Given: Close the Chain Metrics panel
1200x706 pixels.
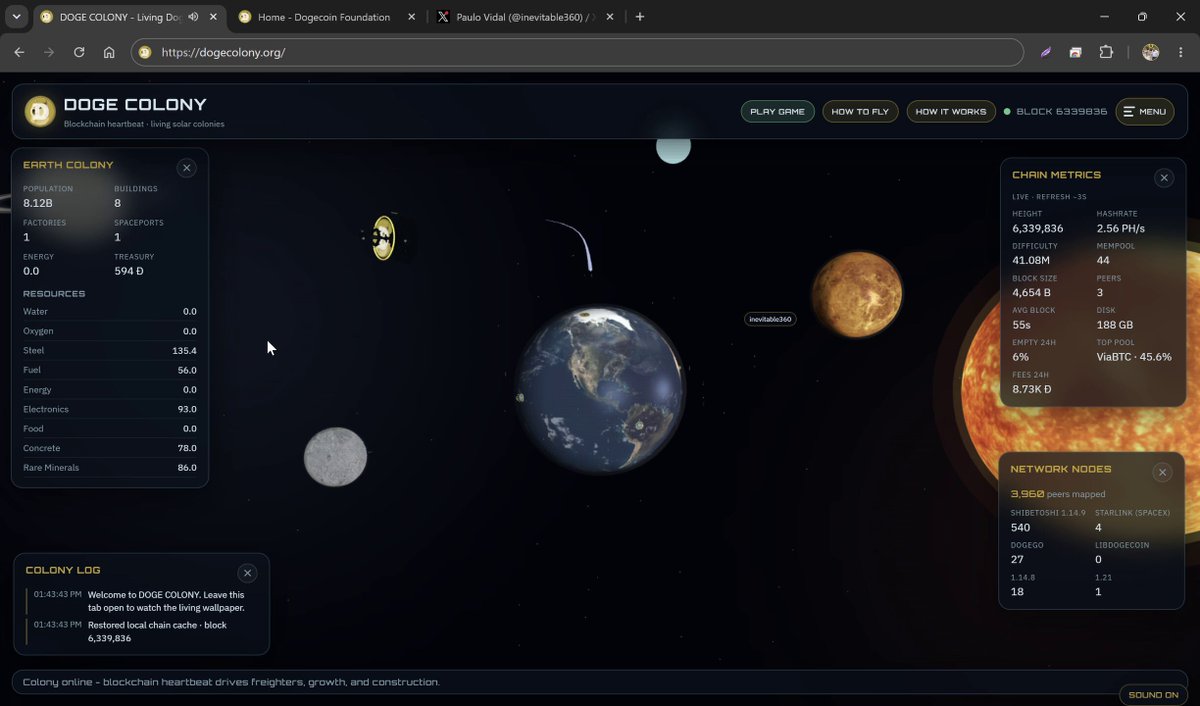Looking at the screenshot, I should pyautogui.click(x=1164, y=178).
